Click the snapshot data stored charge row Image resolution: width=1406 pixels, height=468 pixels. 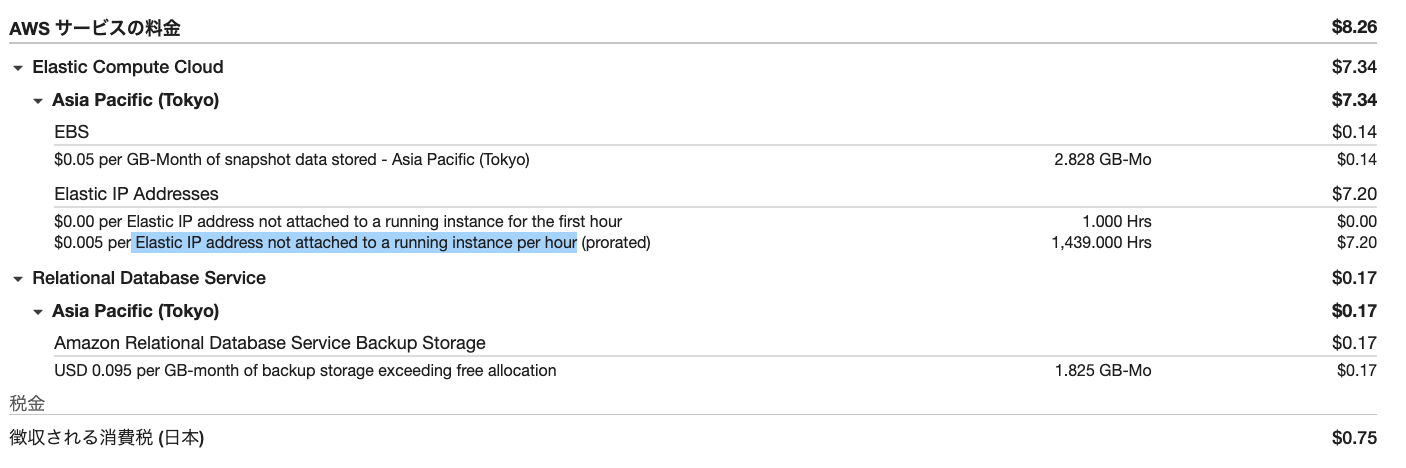point(715,160)
